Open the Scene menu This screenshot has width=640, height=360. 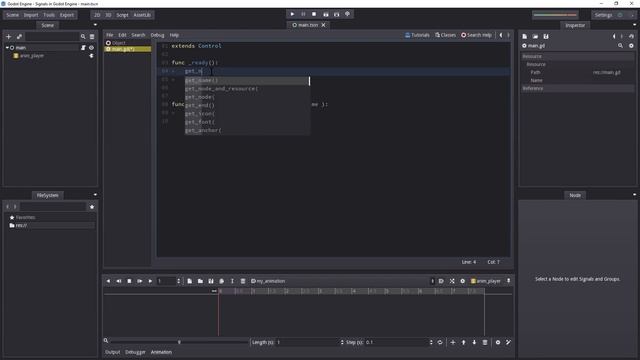point(13,15)
